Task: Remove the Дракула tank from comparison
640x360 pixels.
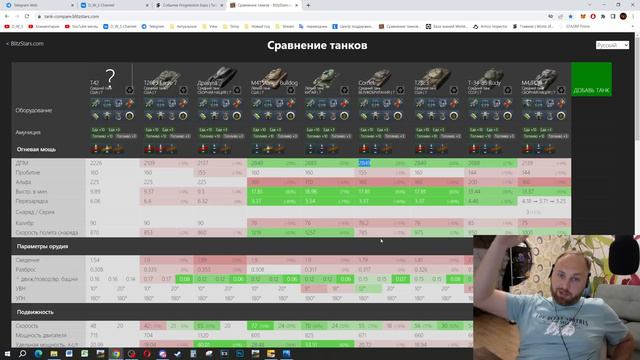Action: coord(237,90)
